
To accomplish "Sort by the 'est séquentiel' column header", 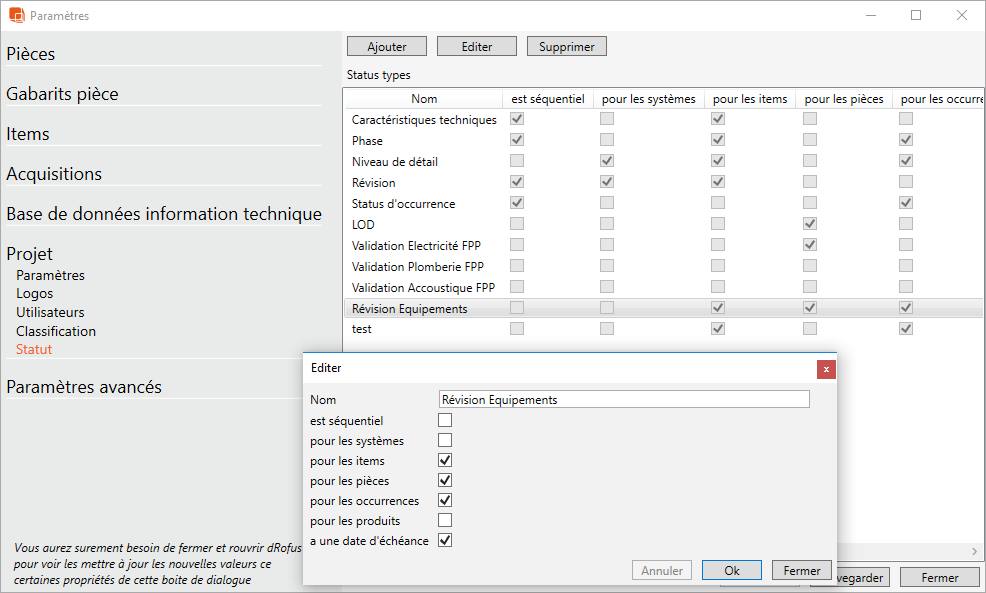I will [x=547, y=99].
